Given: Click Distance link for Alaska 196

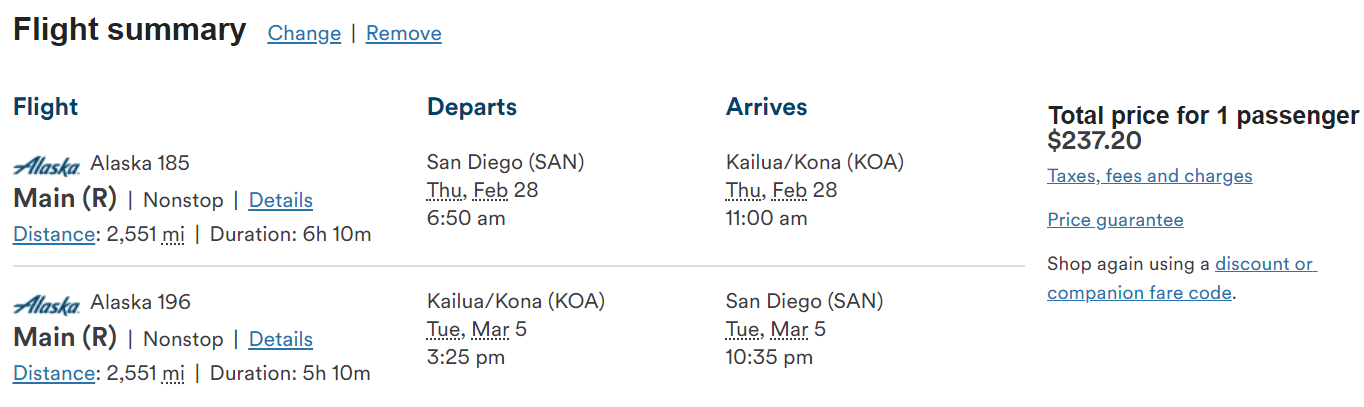Looking at the screenshot, I should [x=53, y=374].
